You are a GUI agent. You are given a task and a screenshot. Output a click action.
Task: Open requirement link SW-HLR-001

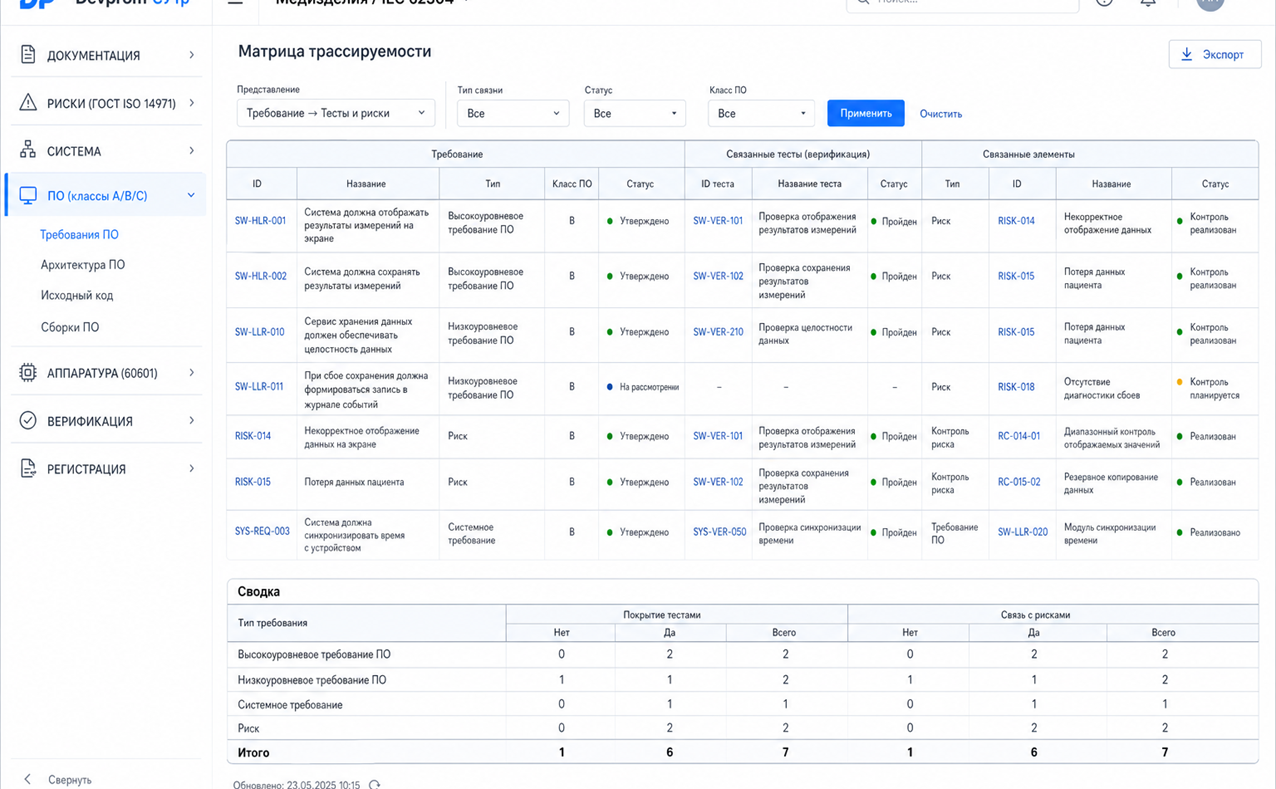click(x=260, y=221)
